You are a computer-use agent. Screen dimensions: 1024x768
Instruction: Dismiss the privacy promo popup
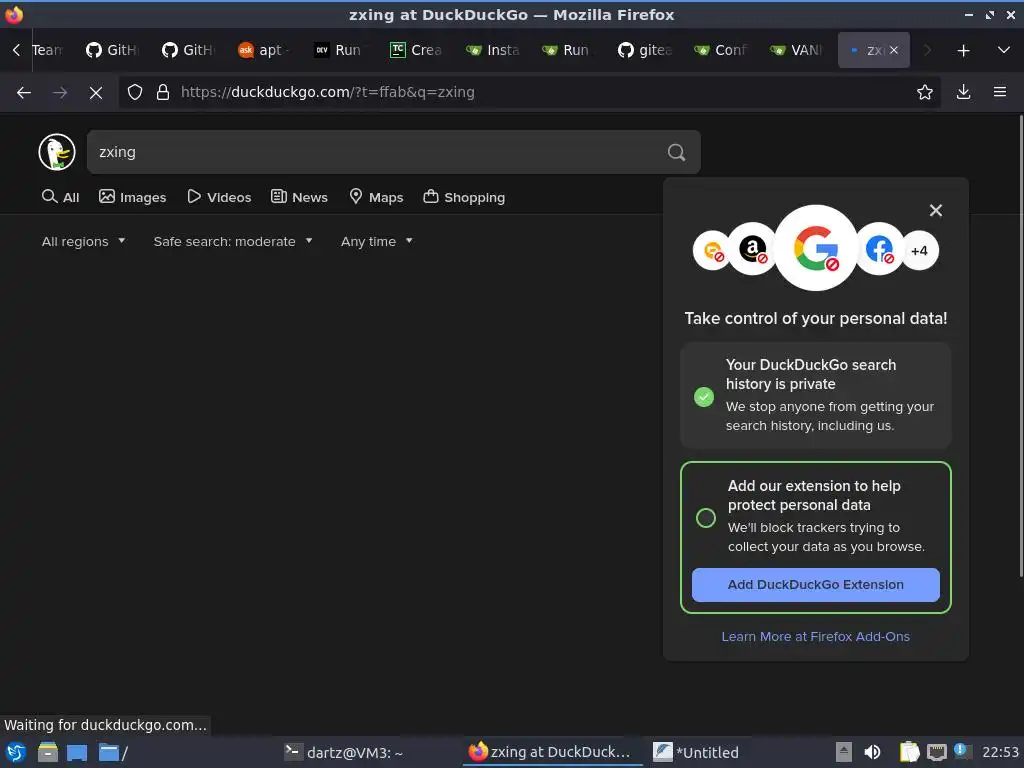(x=936, y=210)
